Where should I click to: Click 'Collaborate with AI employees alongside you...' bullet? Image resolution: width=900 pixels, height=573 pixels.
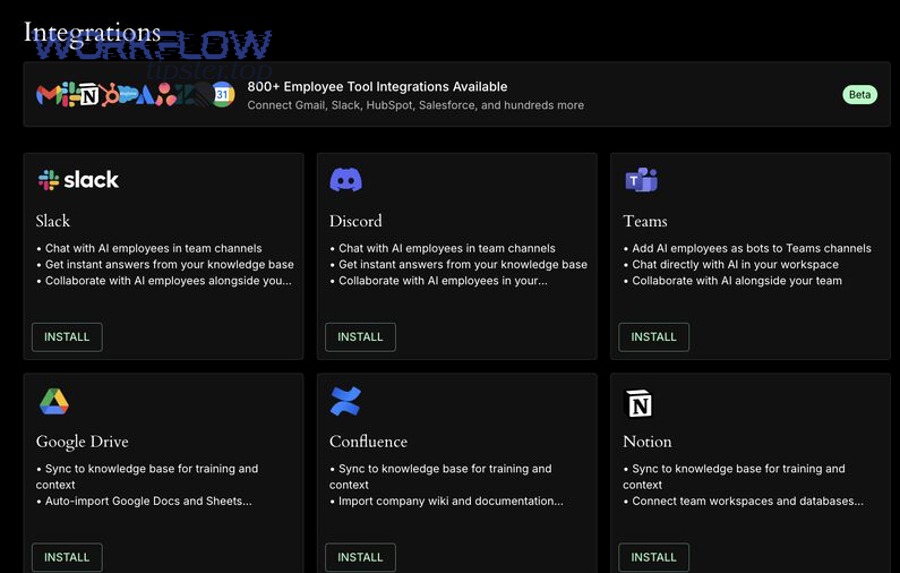[168, 281]
